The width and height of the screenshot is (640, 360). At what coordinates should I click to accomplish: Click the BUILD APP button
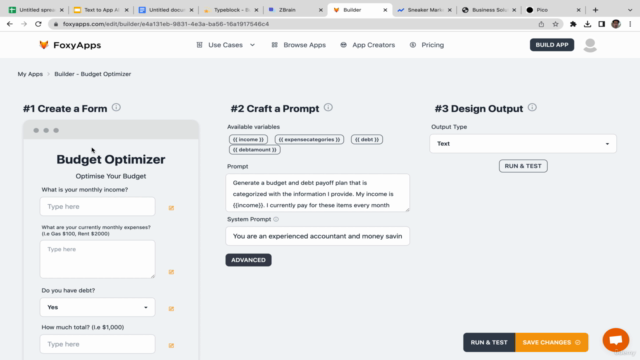pyautogui.click(x=552, y=45)
